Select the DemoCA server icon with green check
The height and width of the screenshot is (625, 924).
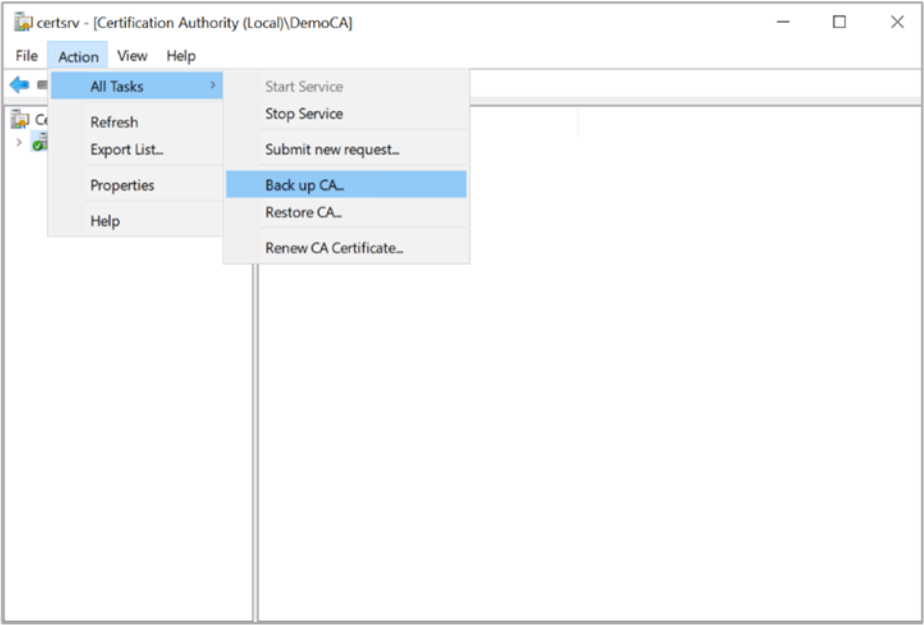(x=39, y=143)
